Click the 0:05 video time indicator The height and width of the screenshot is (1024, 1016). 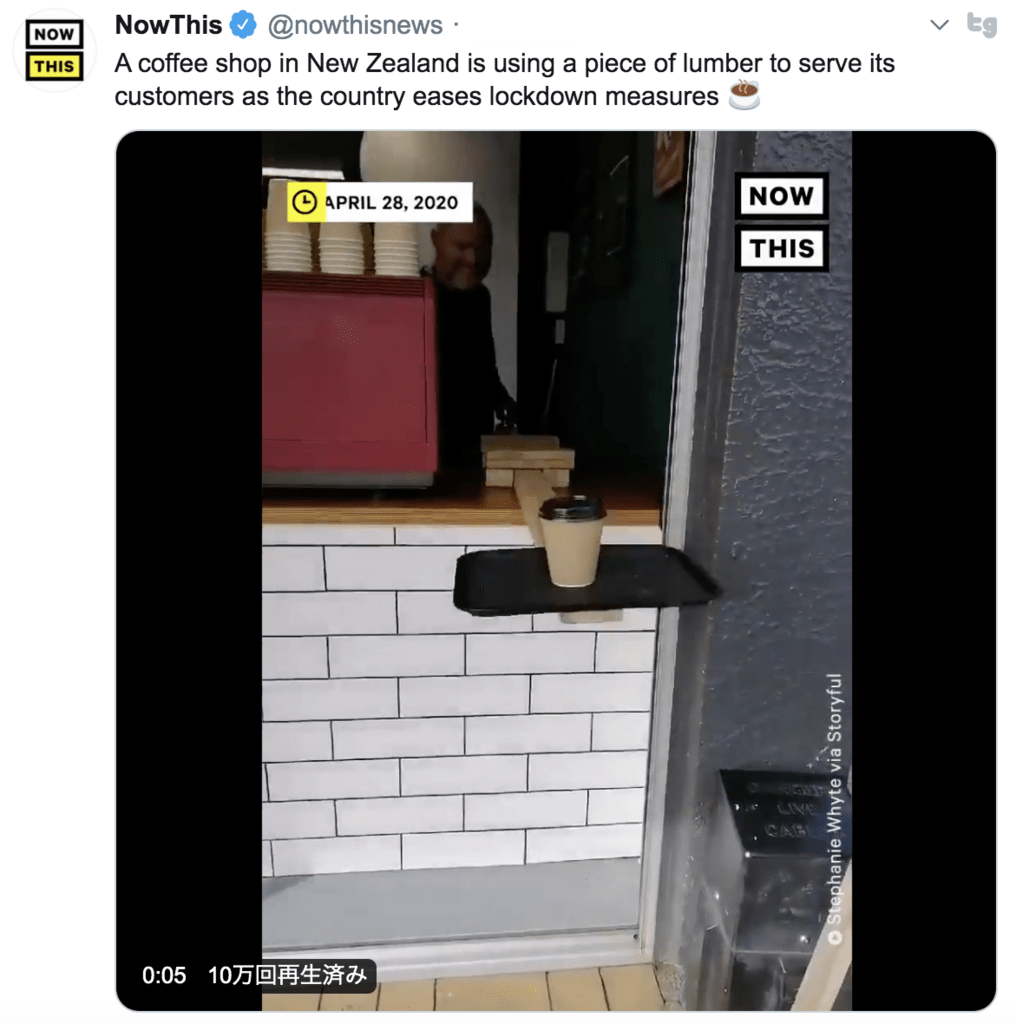tap(164, 975)
